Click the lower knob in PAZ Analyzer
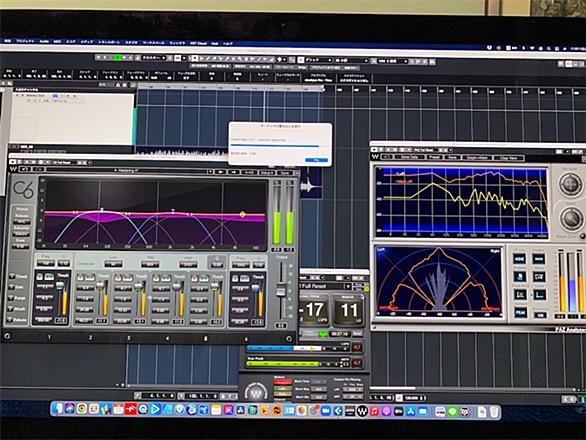 [572, 218]
